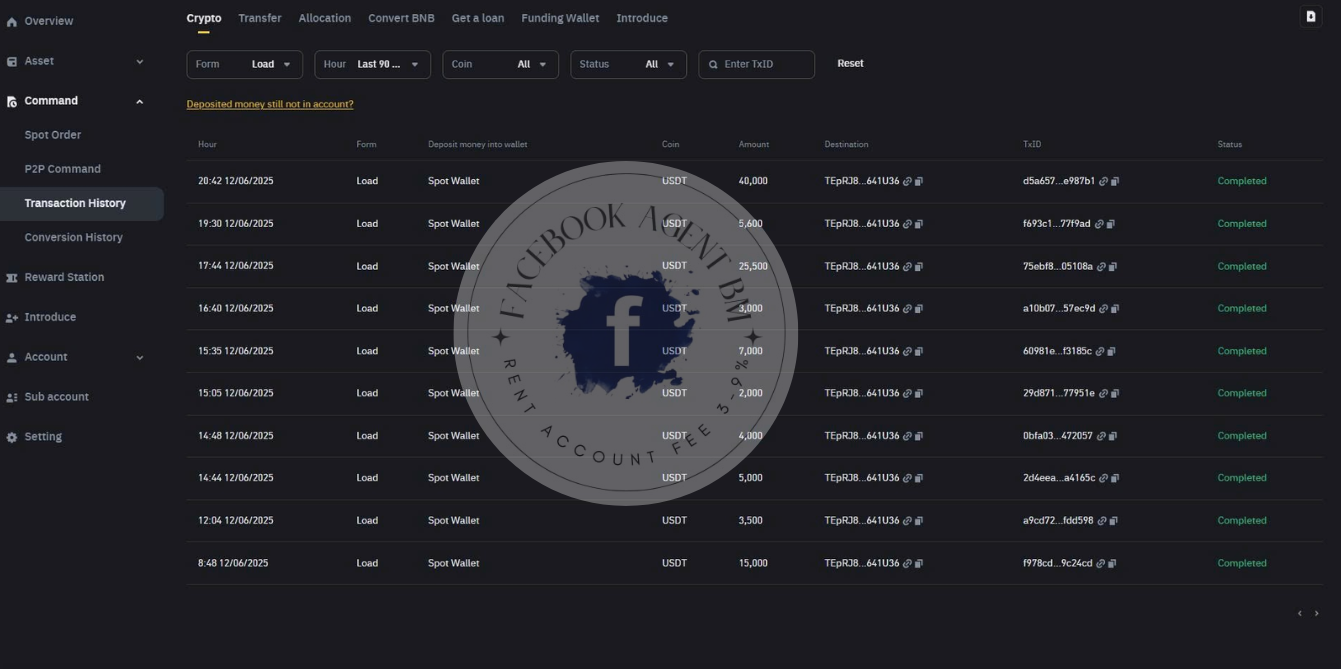
Task: Open the Hour Last 90 dropdown
Action: tap(373, 64)
